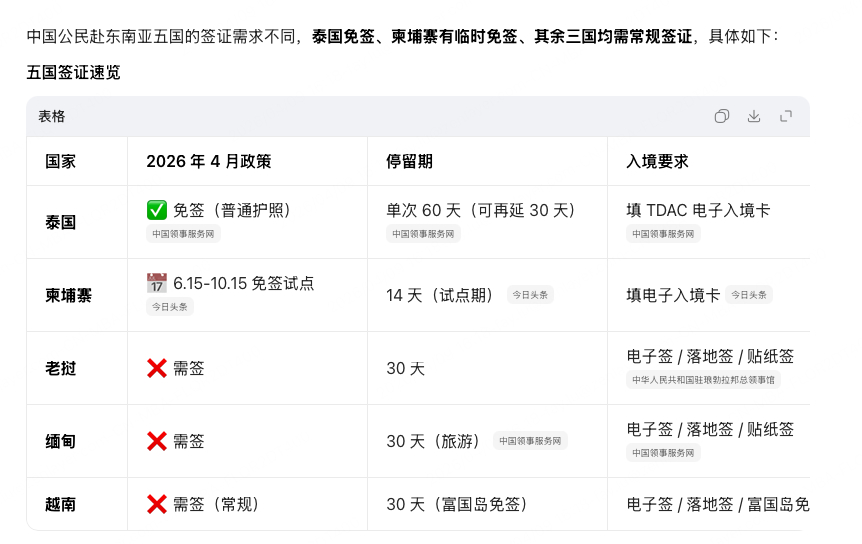Open 中国领事服务网 source beside 30 天（旅游）
862x544 pixels.
click(x=530, y=441)
